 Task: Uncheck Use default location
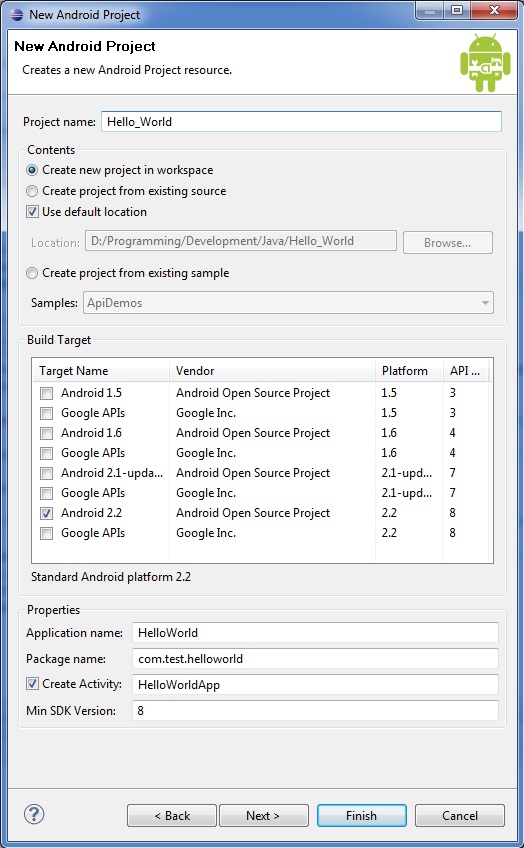[x=32, y=211]
